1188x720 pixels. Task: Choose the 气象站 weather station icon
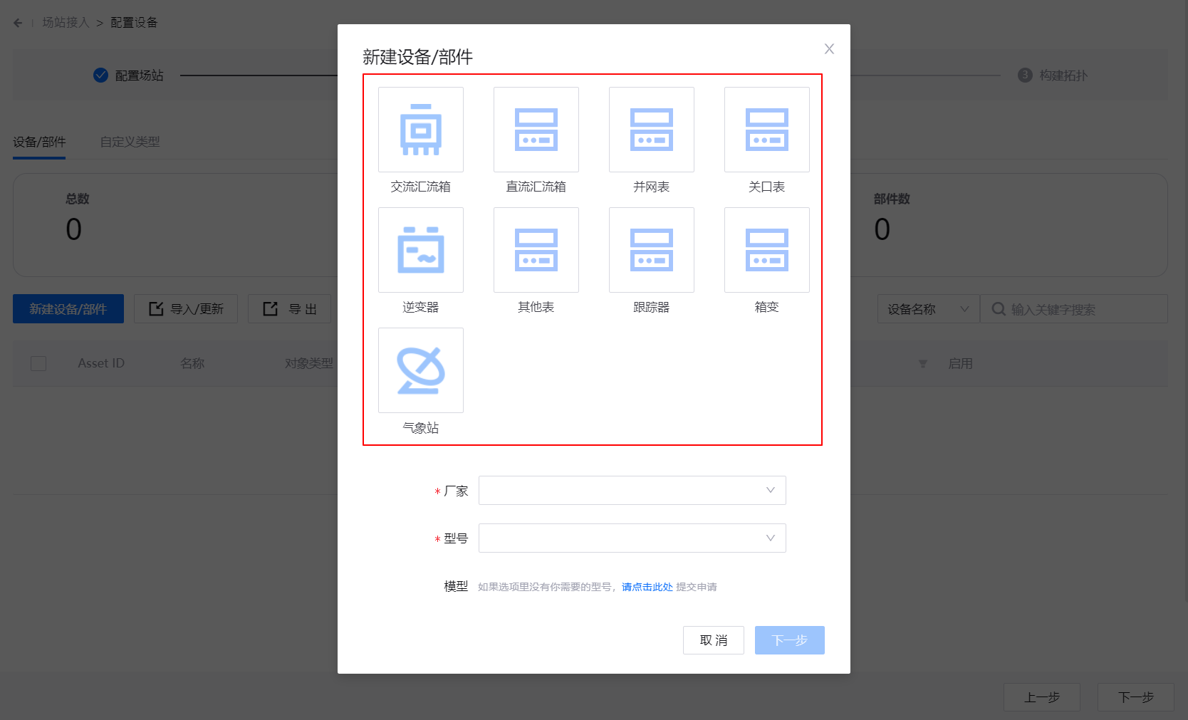click(x=420, y=370)
